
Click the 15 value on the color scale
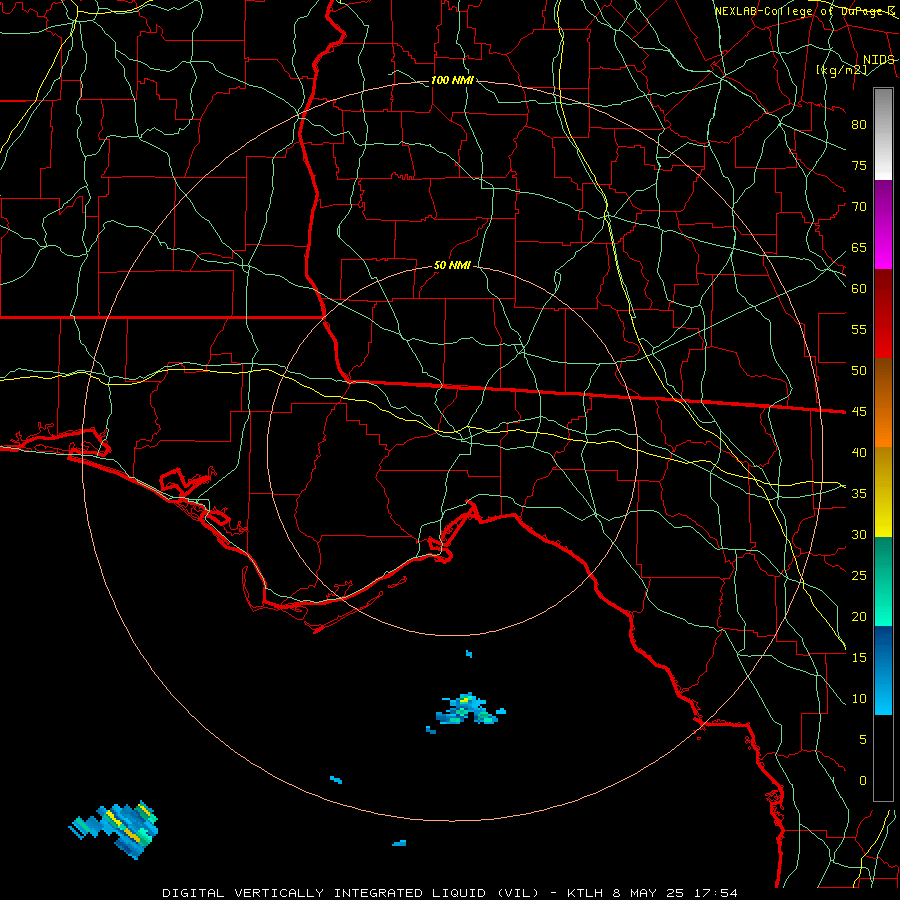(x=859, y=657)
